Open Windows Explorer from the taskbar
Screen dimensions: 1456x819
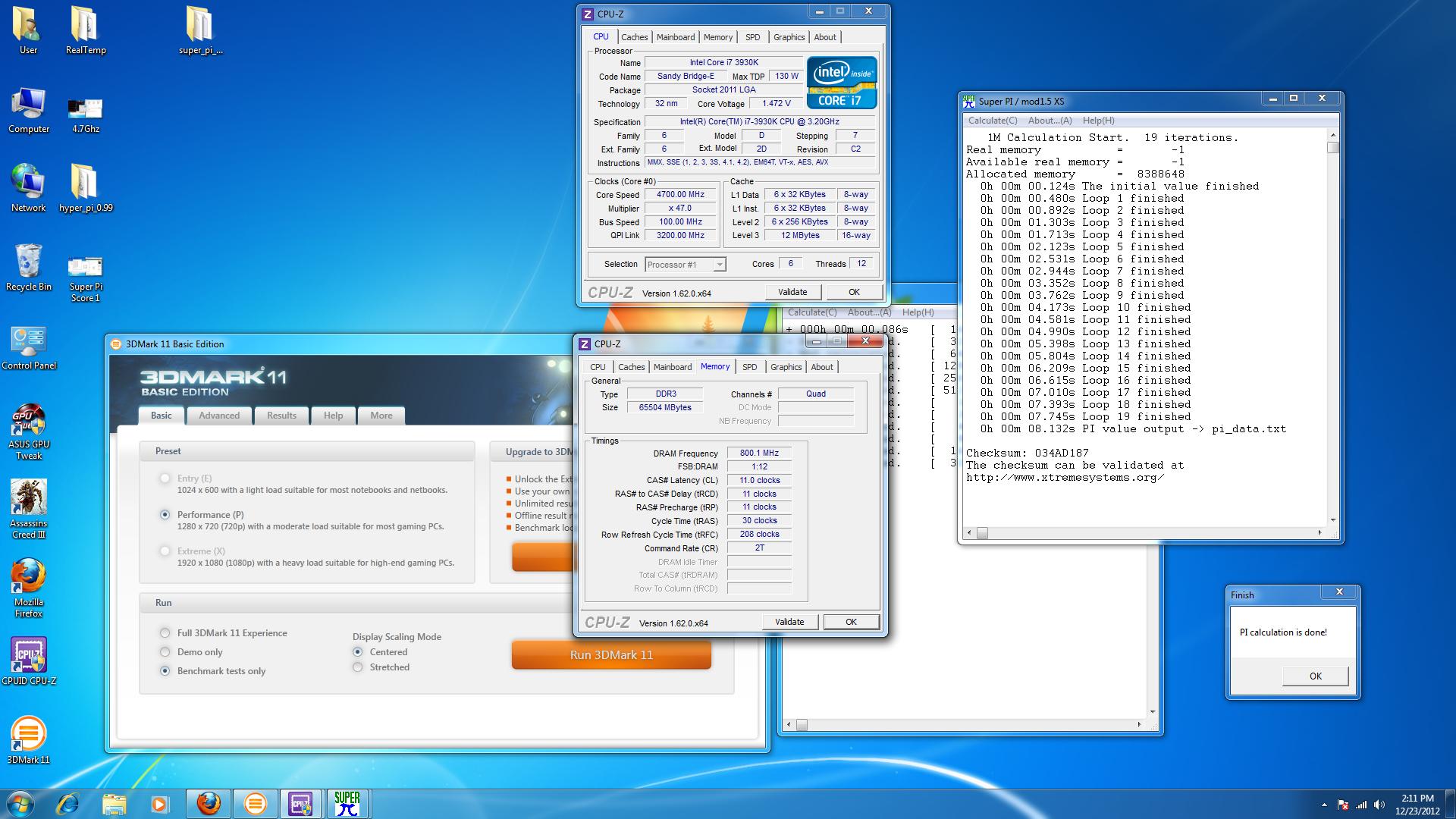pyautogui.click(x=114, y=804)
